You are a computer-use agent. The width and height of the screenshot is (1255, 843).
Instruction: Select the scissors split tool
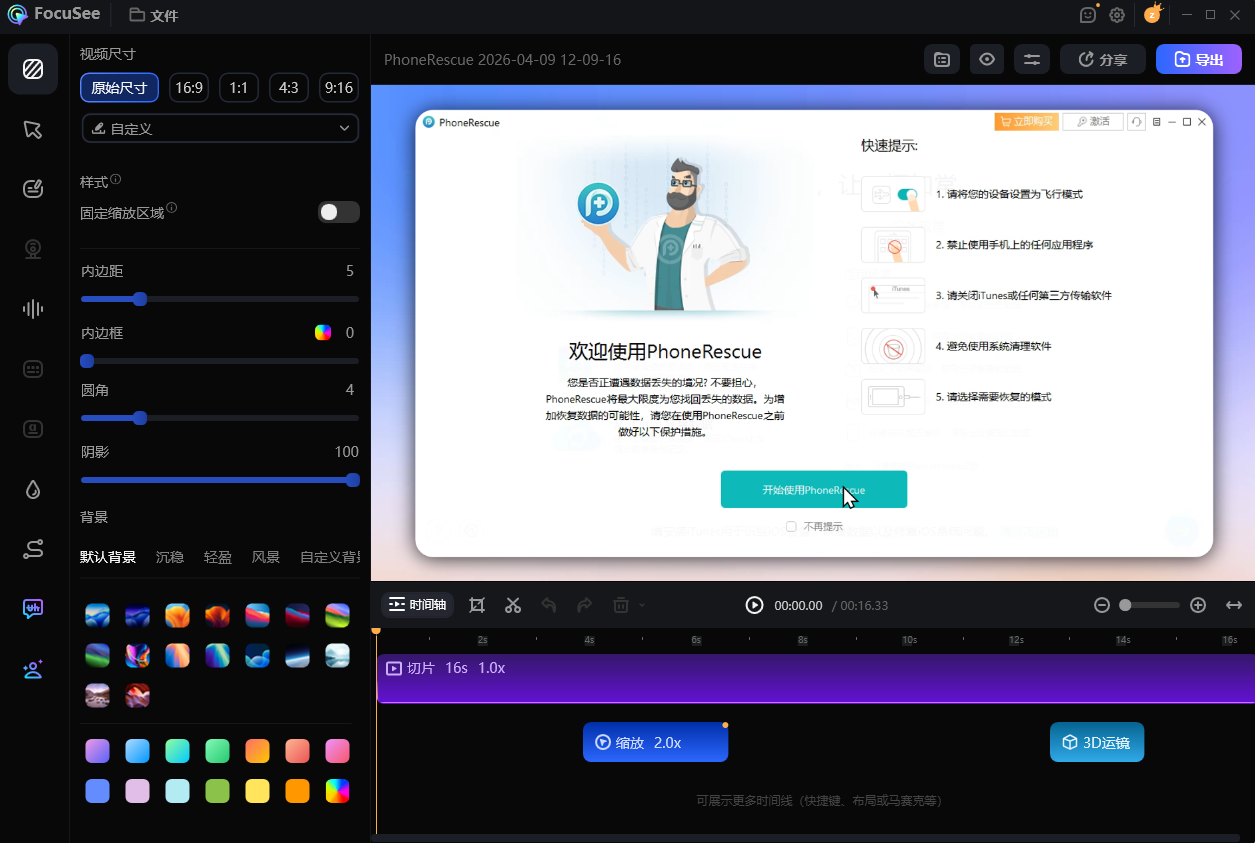[513, 605]
